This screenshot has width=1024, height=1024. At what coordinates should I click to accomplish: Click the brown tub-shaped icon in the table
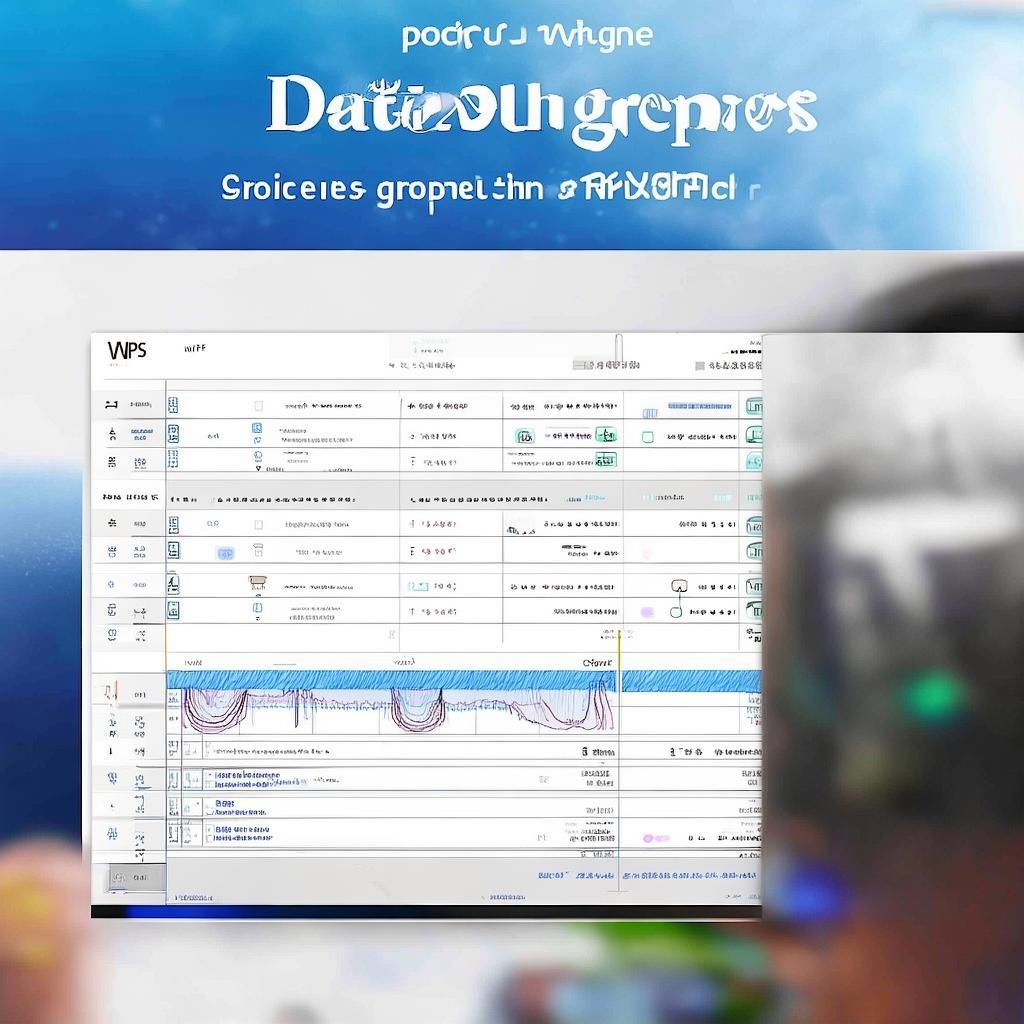(x=257, y=581)
